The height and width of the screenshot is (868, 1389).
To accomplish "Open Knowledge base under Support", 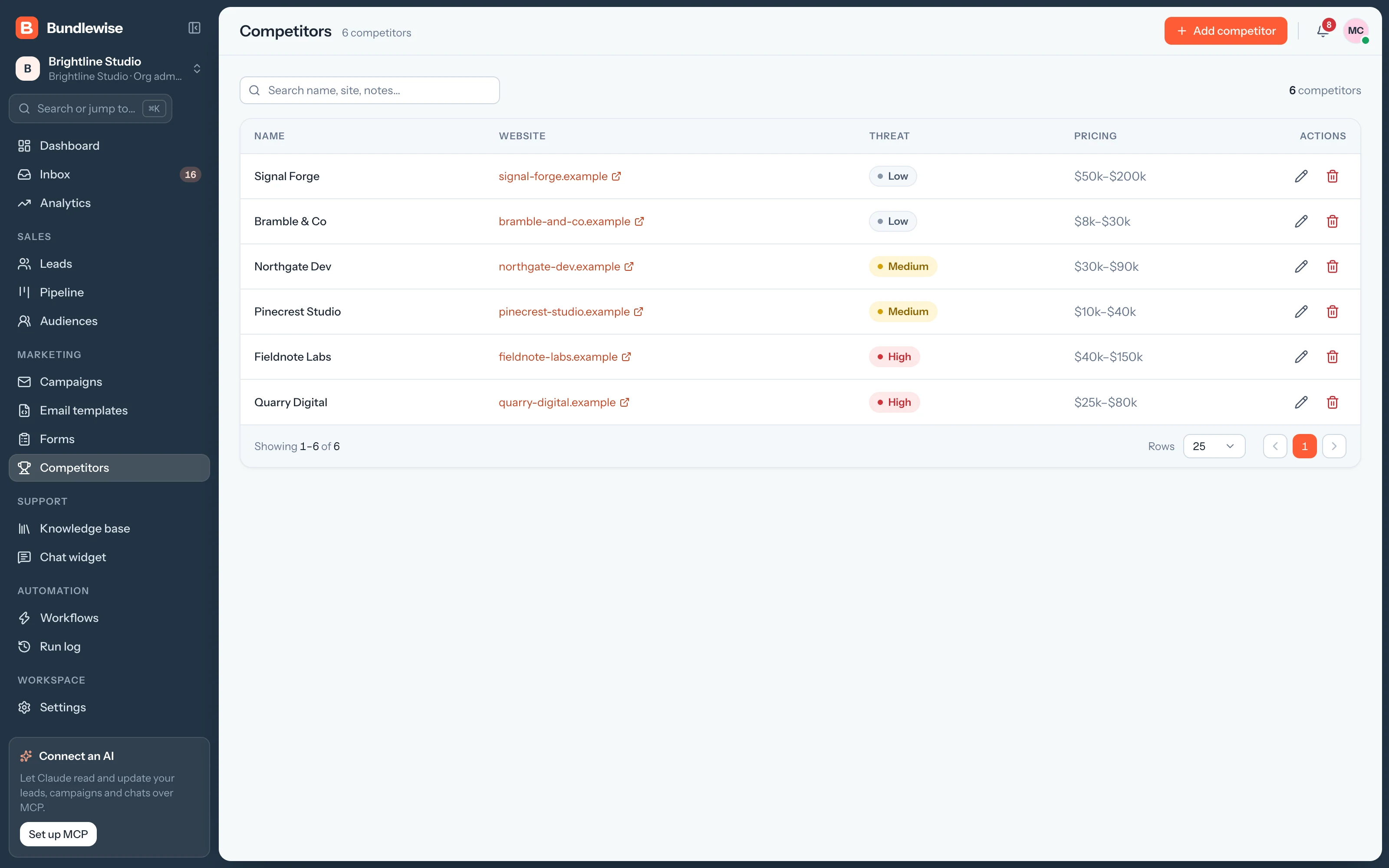I will [x=109, y=529].
